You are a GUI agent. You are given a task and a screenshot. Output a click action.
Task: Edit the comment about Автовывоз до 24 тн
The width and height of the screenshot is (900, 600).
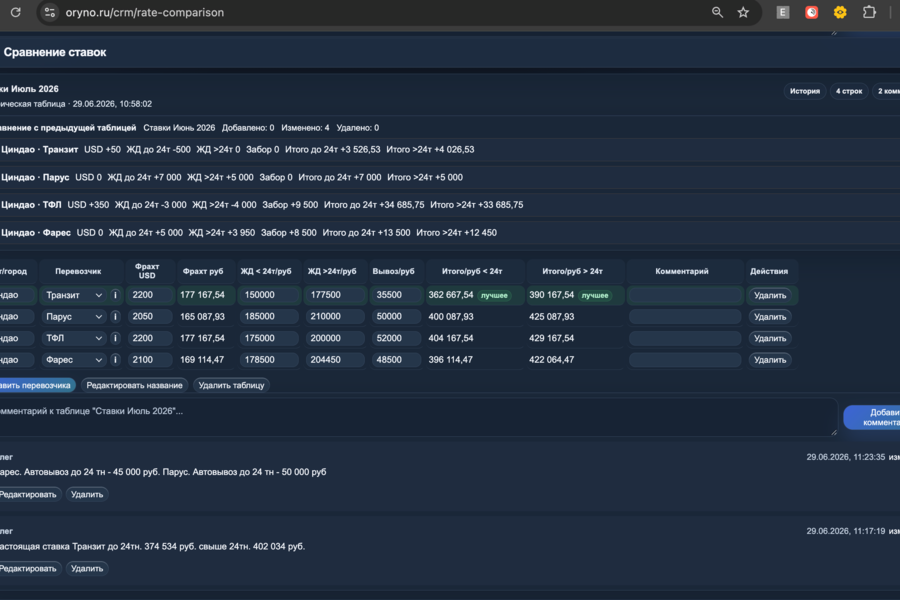28,494
